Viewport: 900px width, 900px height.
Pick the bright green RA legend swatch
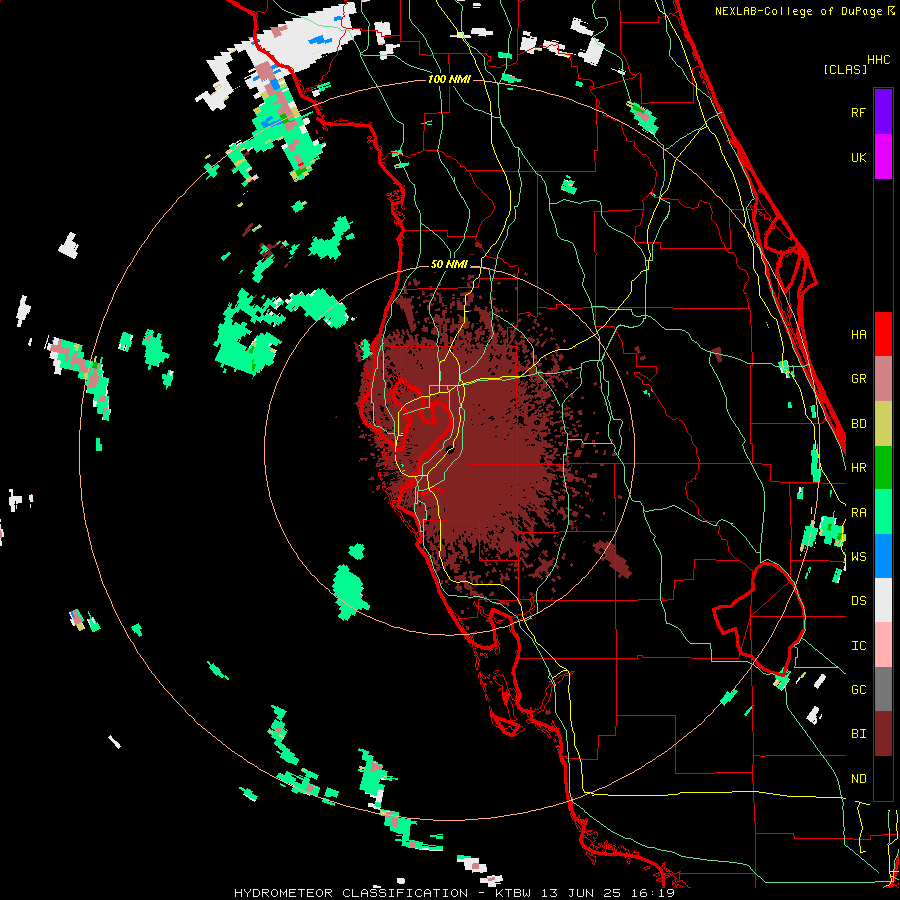click(x=883, y=511)
